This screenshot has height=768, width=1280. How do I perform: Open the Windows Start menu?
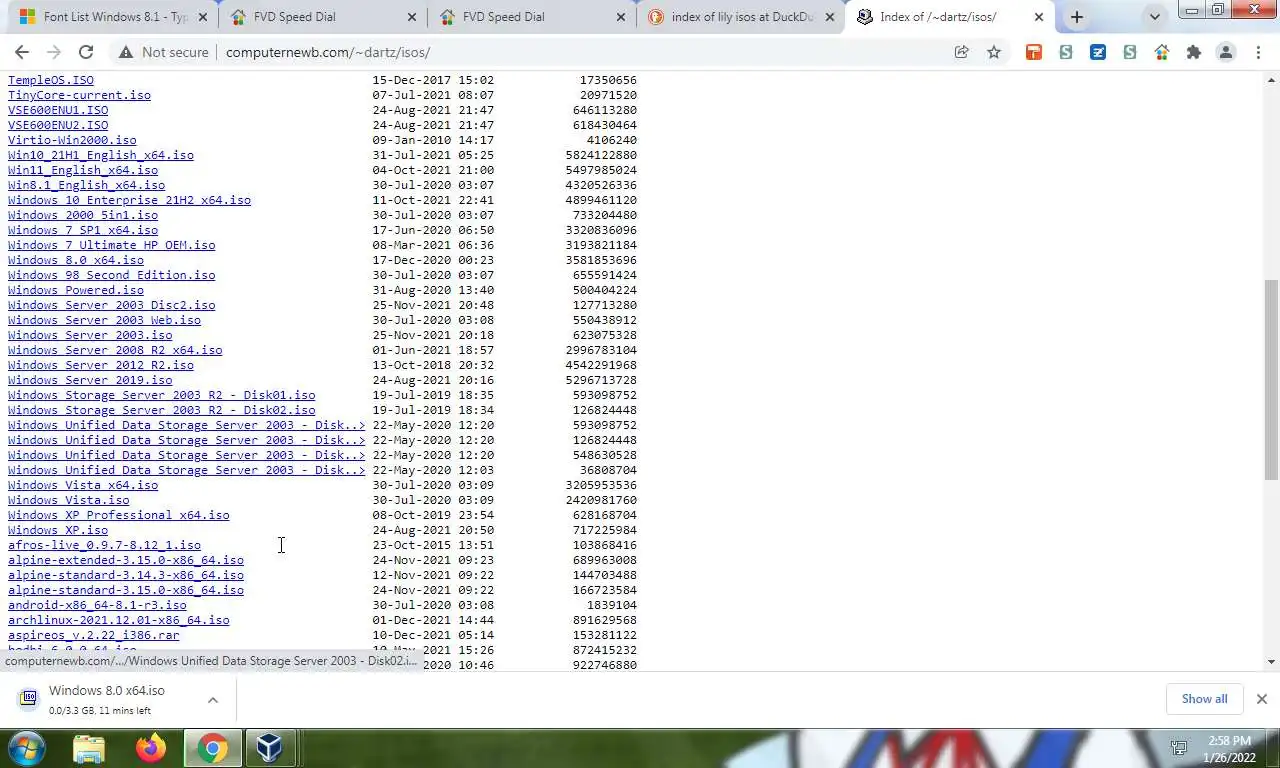[27, 748]
